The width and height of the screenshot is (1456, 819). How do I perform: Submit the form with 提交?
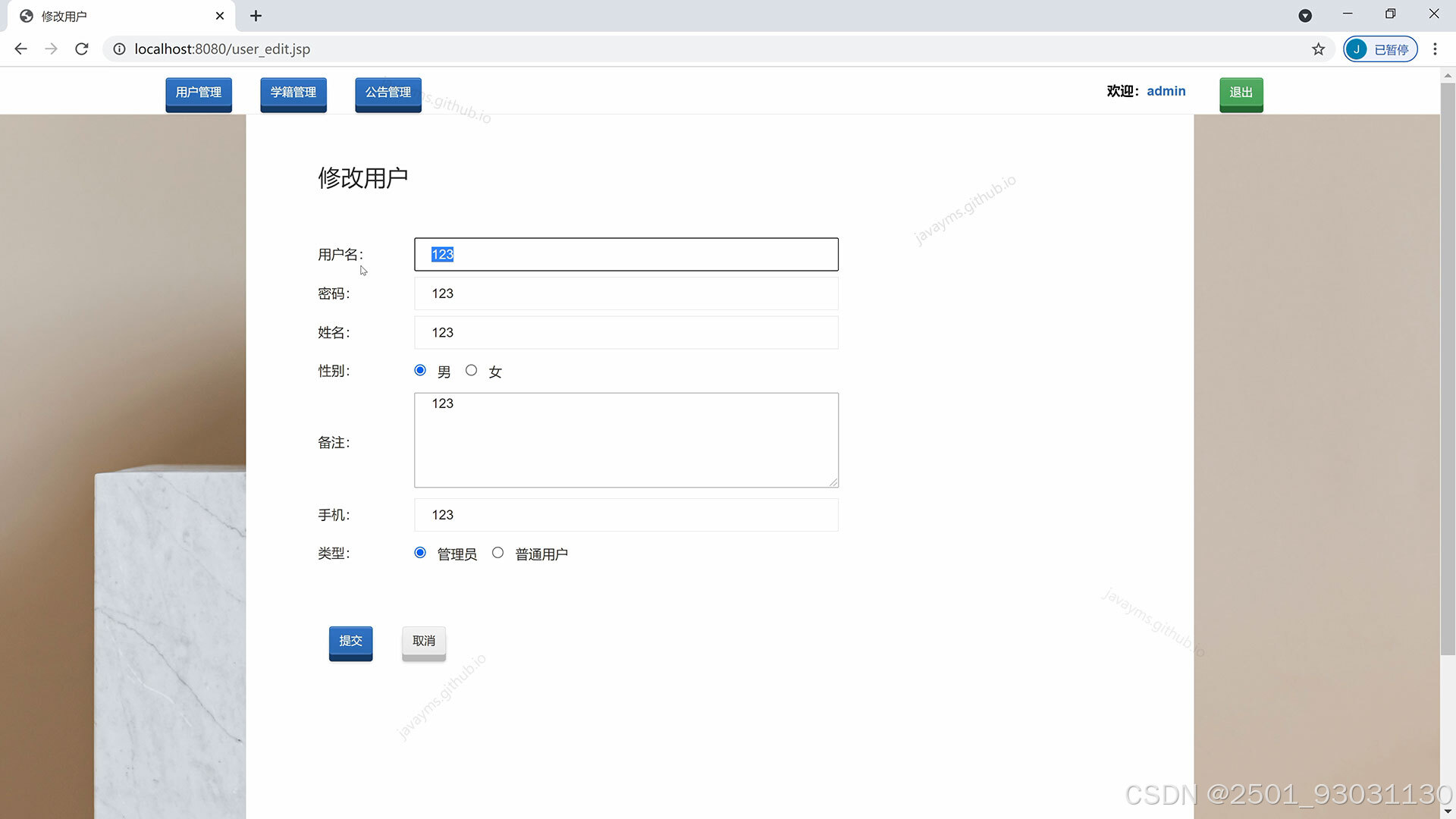pos(350,642)
